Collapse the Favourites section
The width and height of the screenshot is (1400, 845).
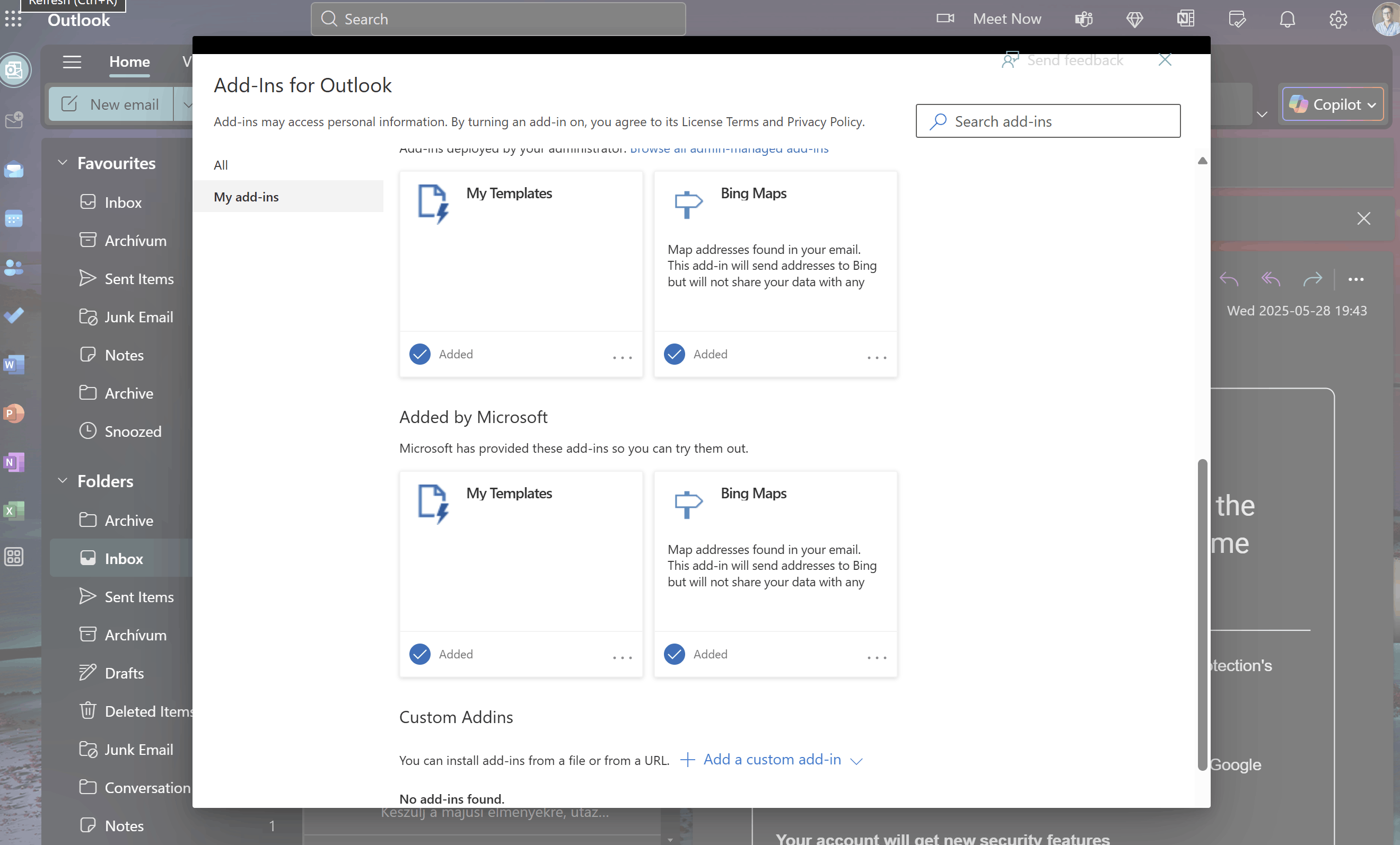click(x=63, y=162)
